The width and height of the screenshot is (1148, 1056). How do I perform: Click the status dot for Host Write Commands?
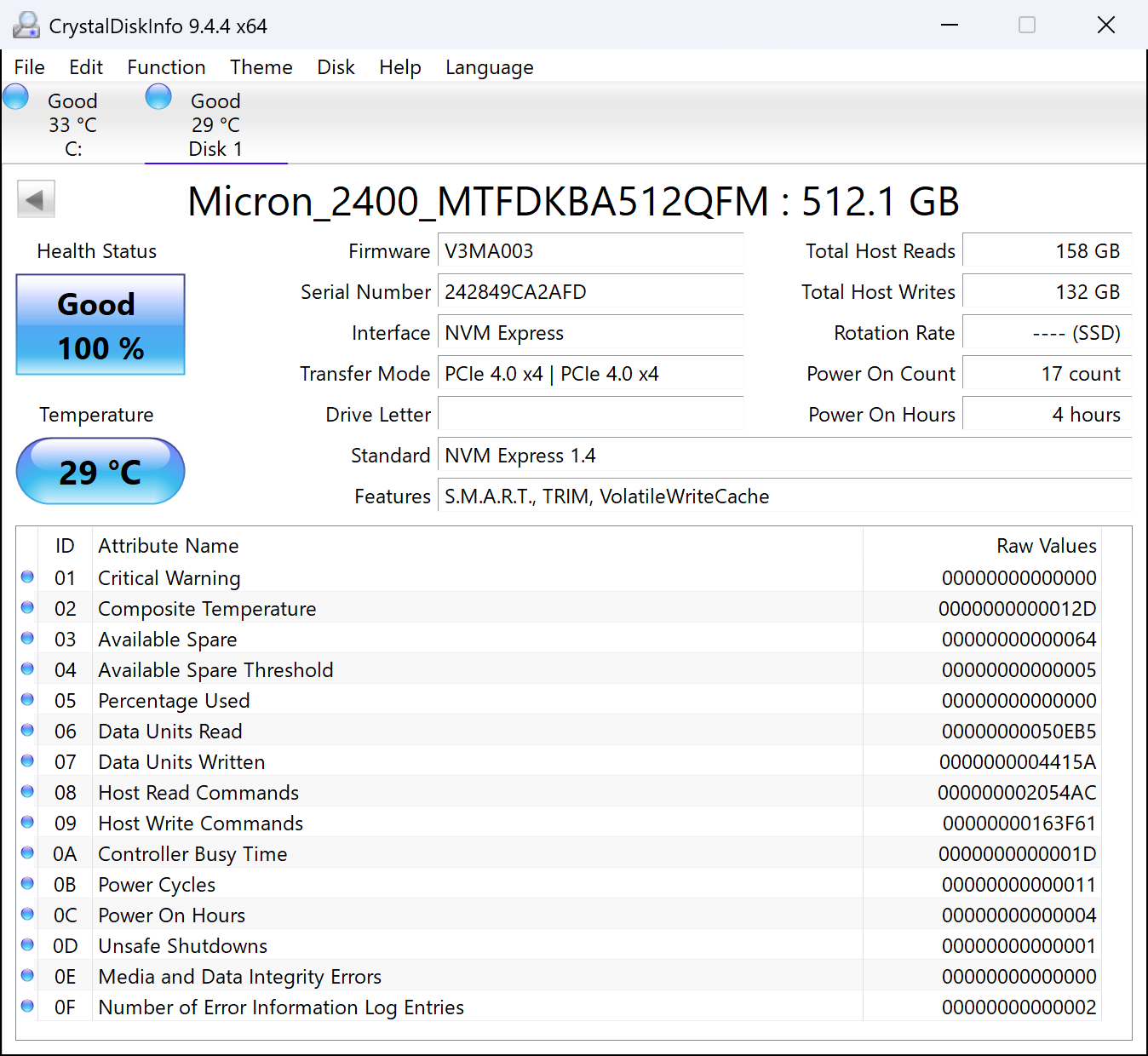[x=27, y=822]
